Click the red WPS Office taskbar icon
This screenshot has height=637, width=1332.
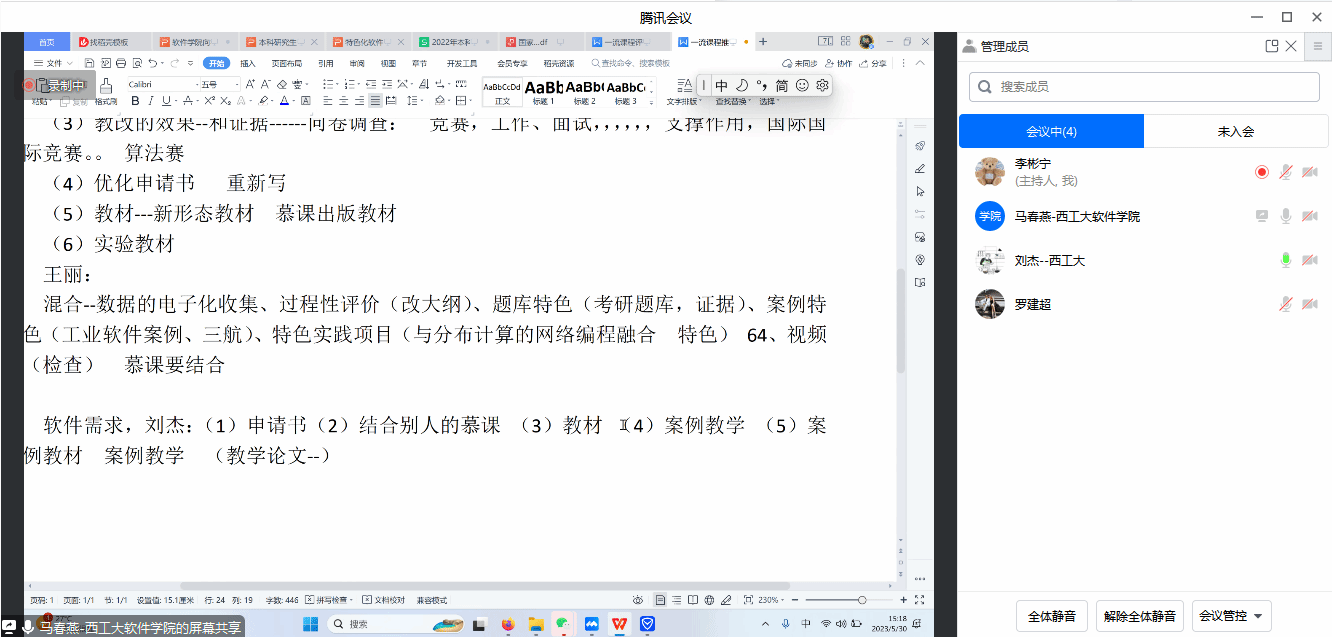tap(620, 624)
